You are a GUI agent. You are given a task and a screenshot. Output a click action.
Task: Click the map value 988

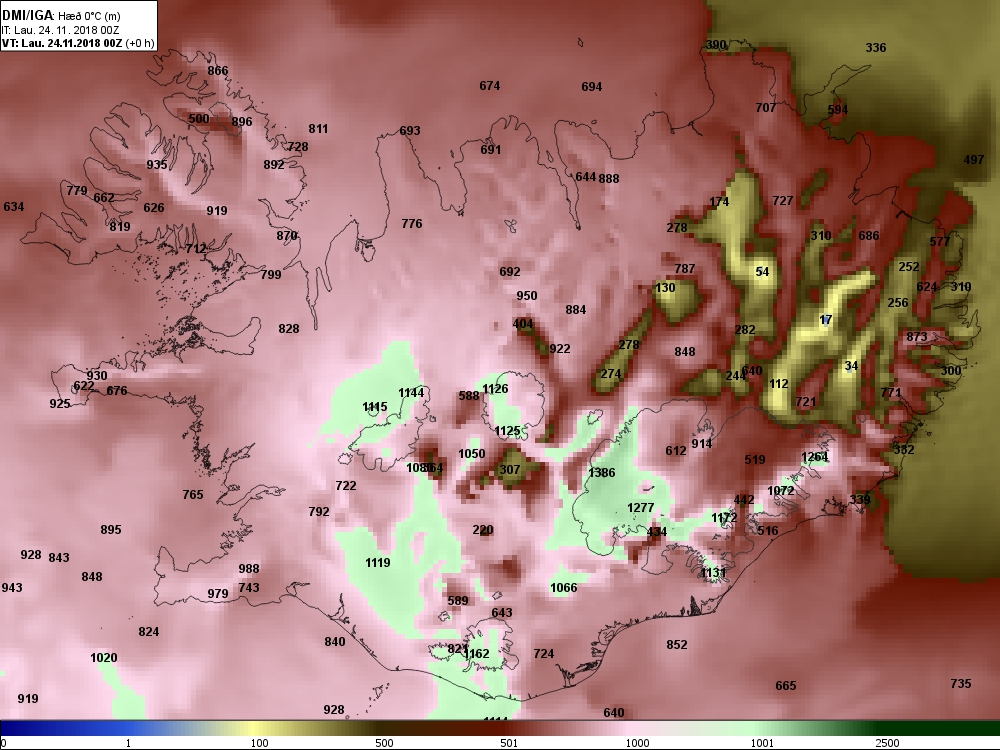(x=249, y=569)
